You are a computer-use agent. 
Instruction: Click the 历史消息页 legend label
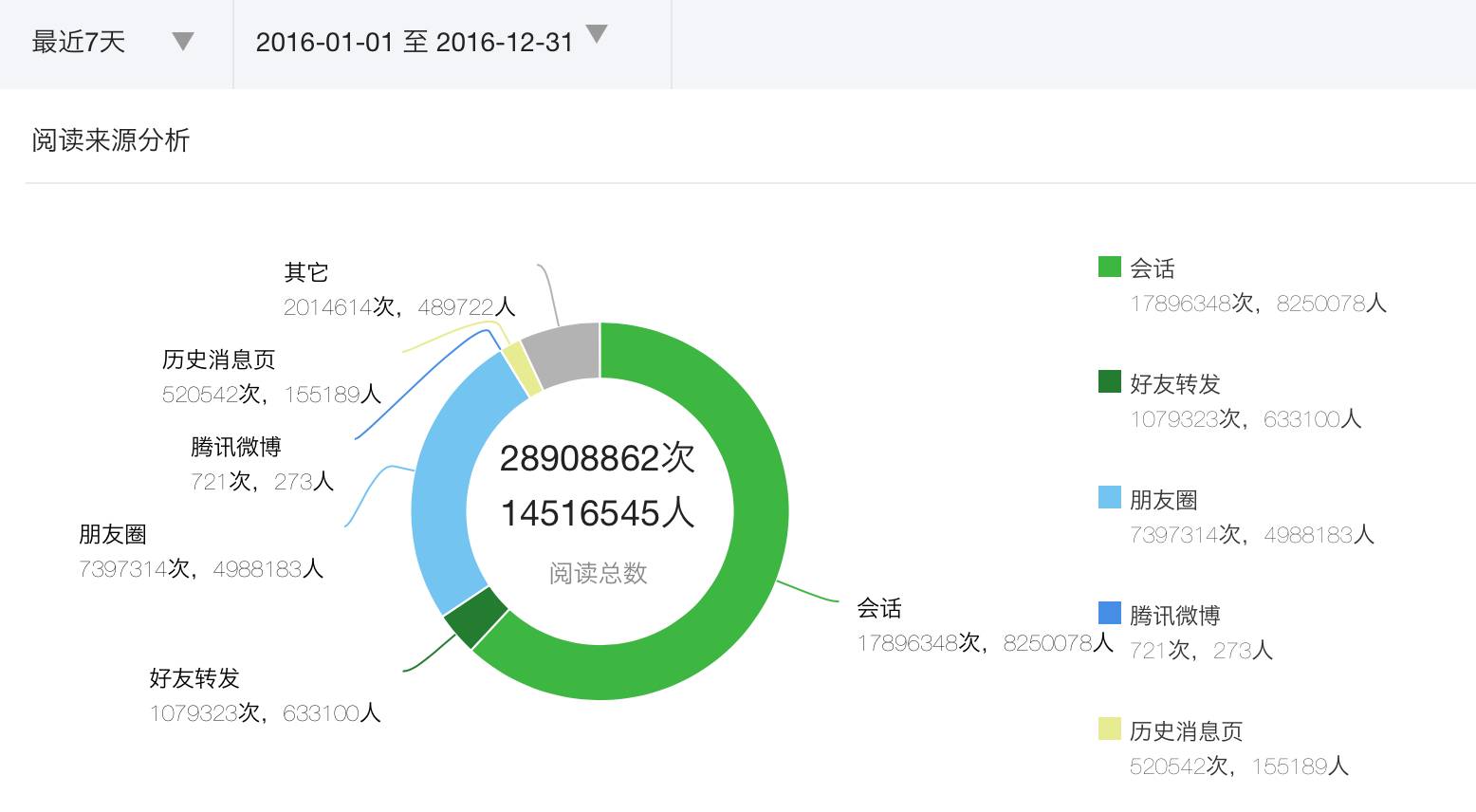(1187, 731)
